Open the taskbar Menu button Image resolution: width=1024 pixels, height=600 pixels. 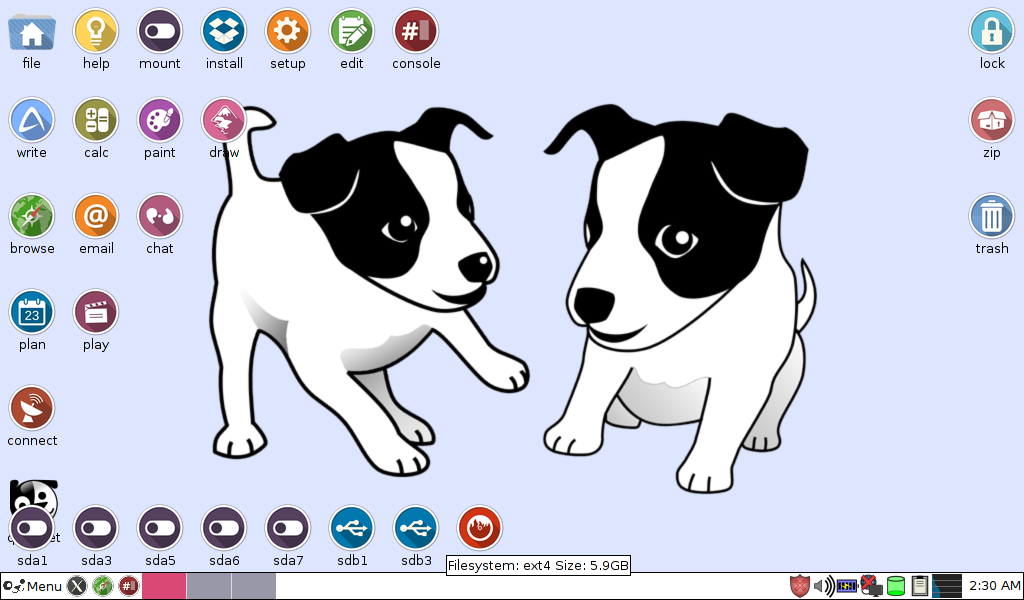tap(33, 586)
